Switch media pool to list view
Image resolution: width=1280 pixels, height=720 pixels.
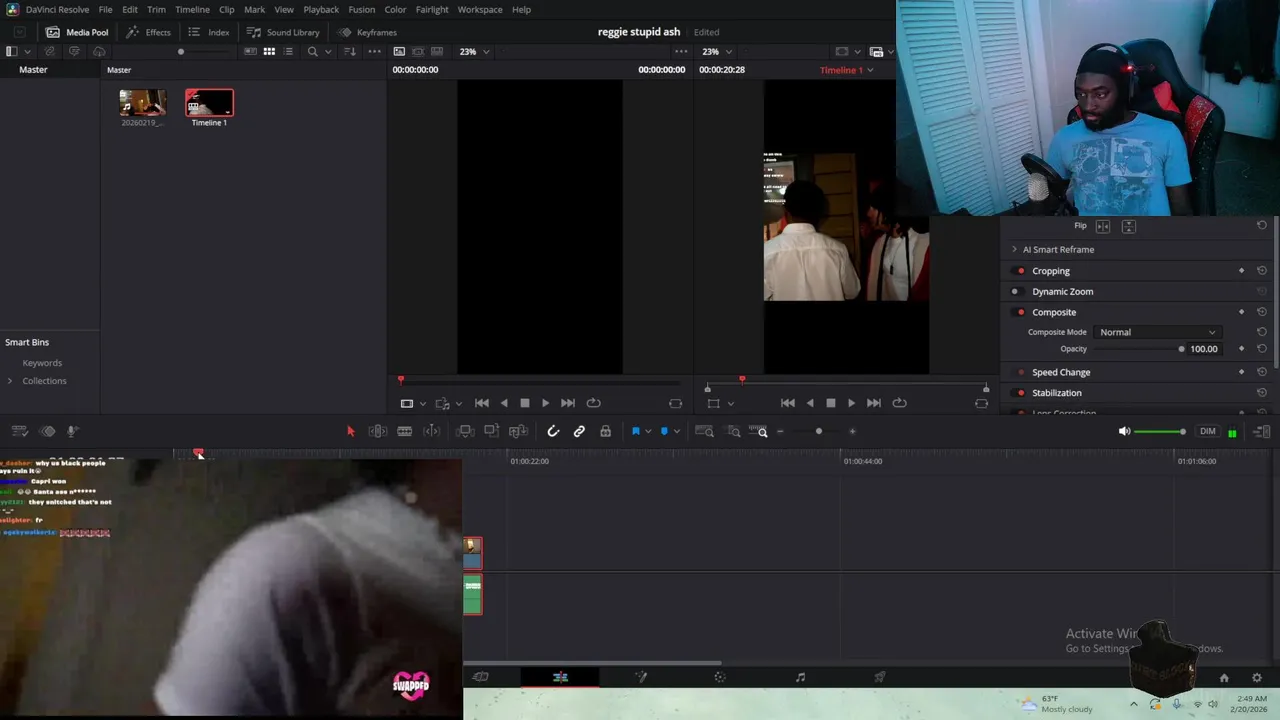[288, 51]
